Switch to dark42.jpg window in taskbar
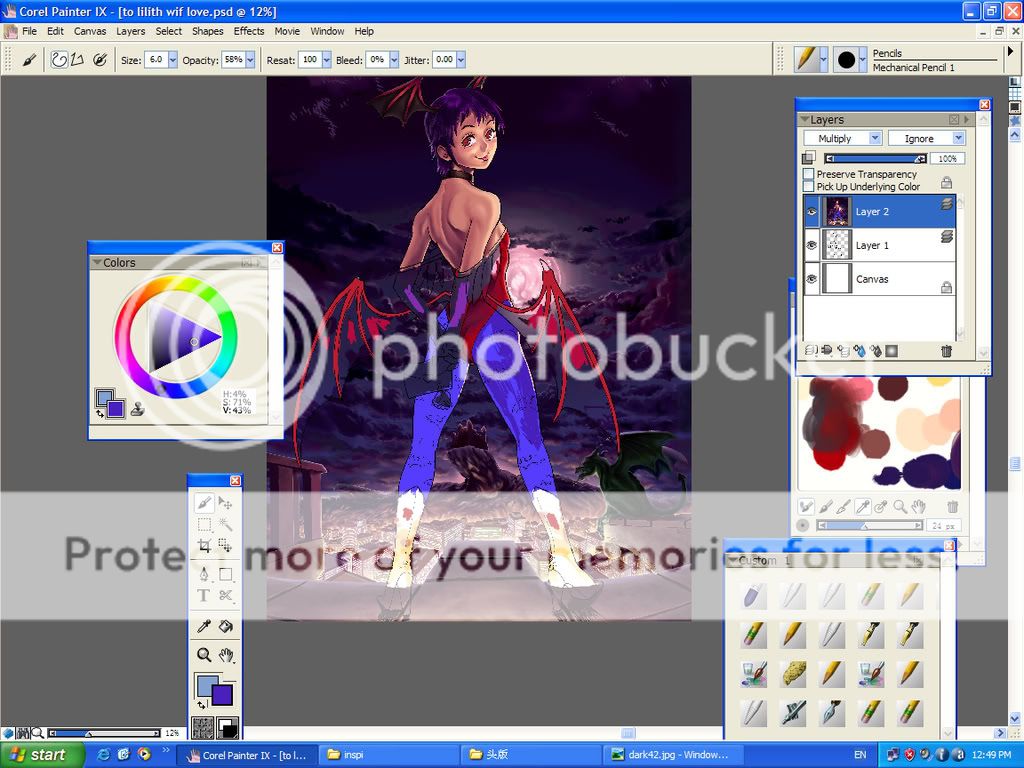The height and width of the screenshot is (768, 1024). [671, 755]
